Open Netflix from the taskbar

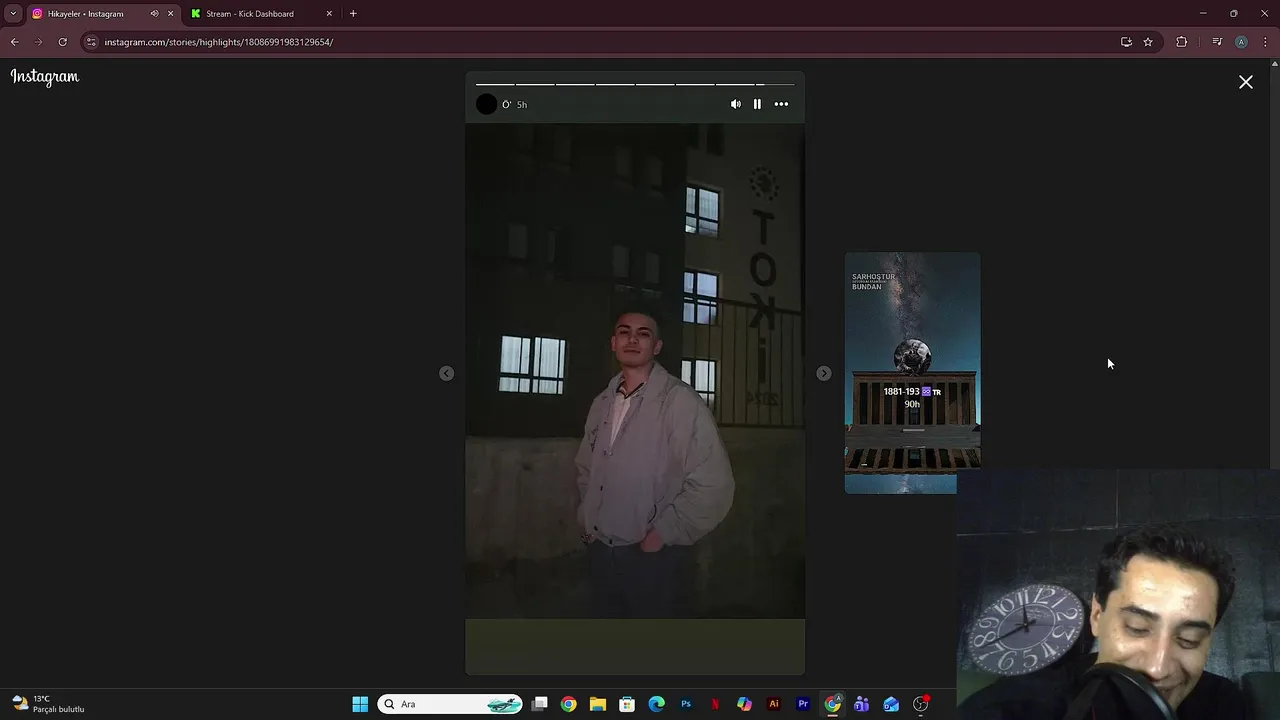click(x=715, y=704)
